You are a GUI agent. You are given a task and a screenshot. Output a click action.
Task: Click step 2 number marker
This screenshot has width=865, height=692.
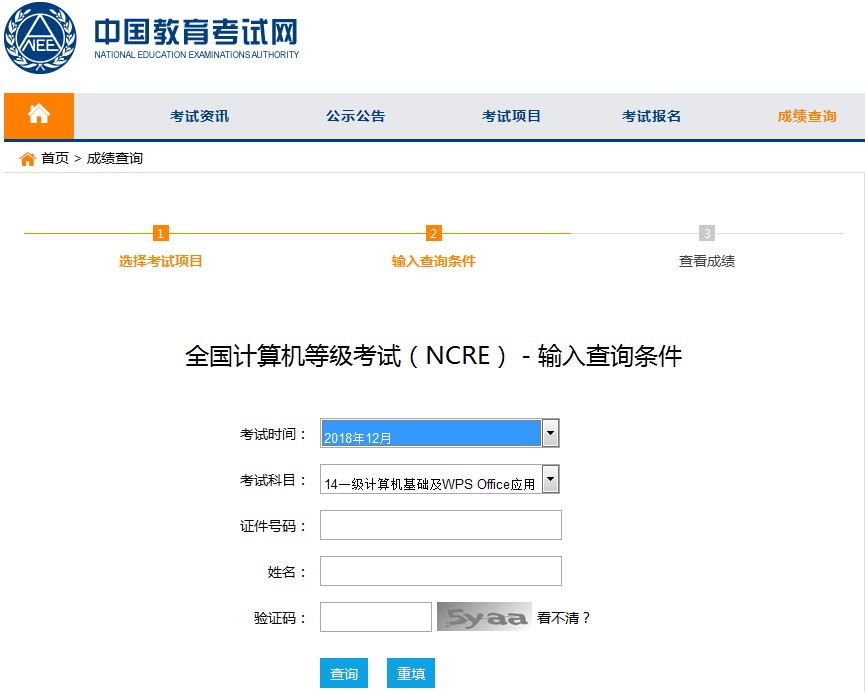pos(433,233)
